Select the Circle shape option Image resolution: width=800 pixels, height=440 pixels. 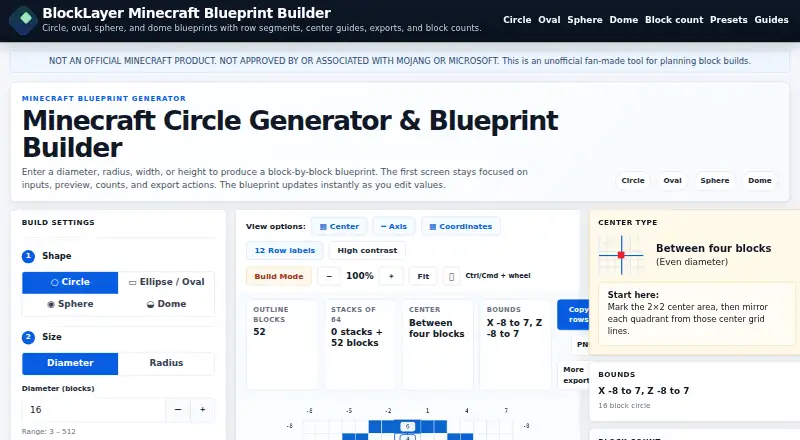click(70, 282)
